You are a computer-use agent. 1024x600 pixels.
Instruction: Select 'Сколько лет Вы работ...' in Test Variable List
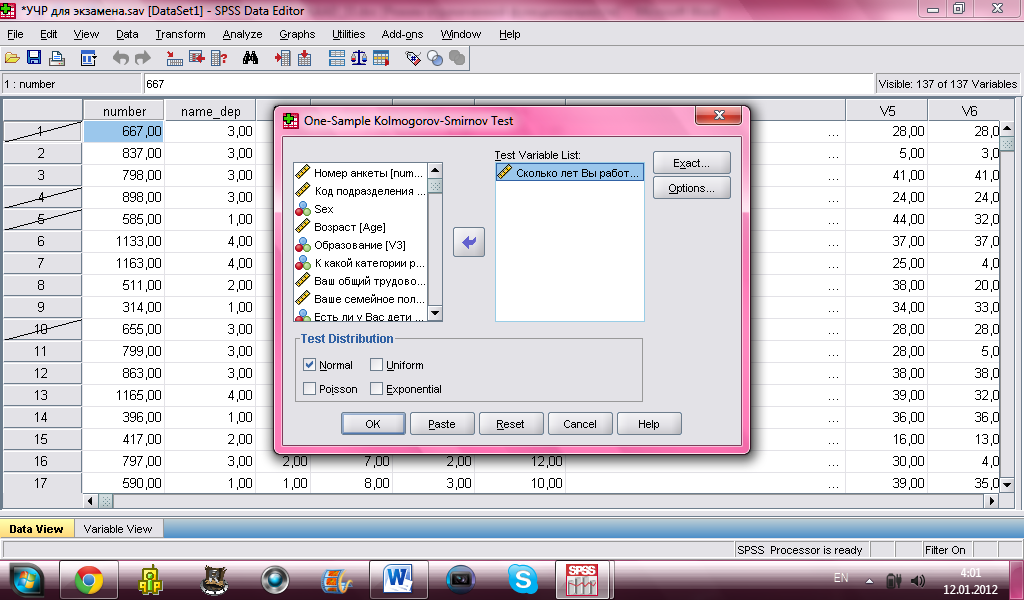569,173
